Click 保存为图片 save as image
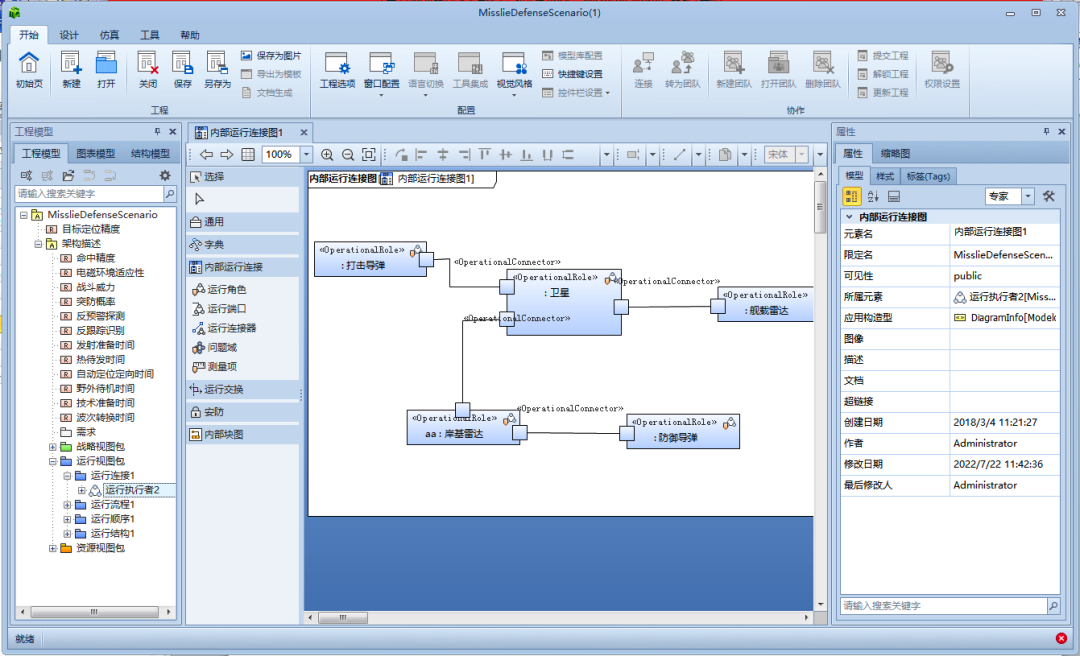The width and height of the screenshot is (1080, 656). click(x=271, y=55)
